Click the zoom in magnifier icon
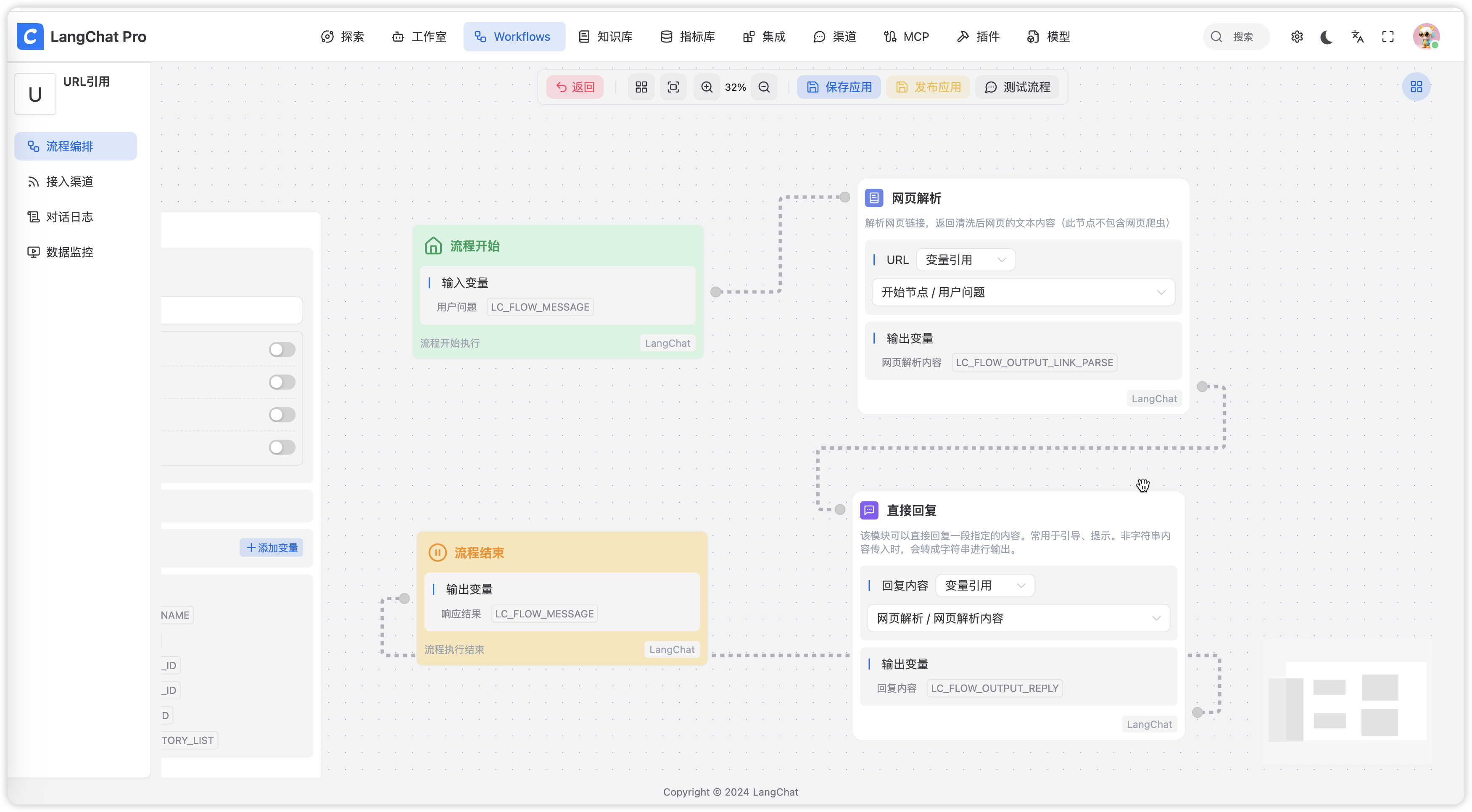1472x812 pixels. coord(707,87)
